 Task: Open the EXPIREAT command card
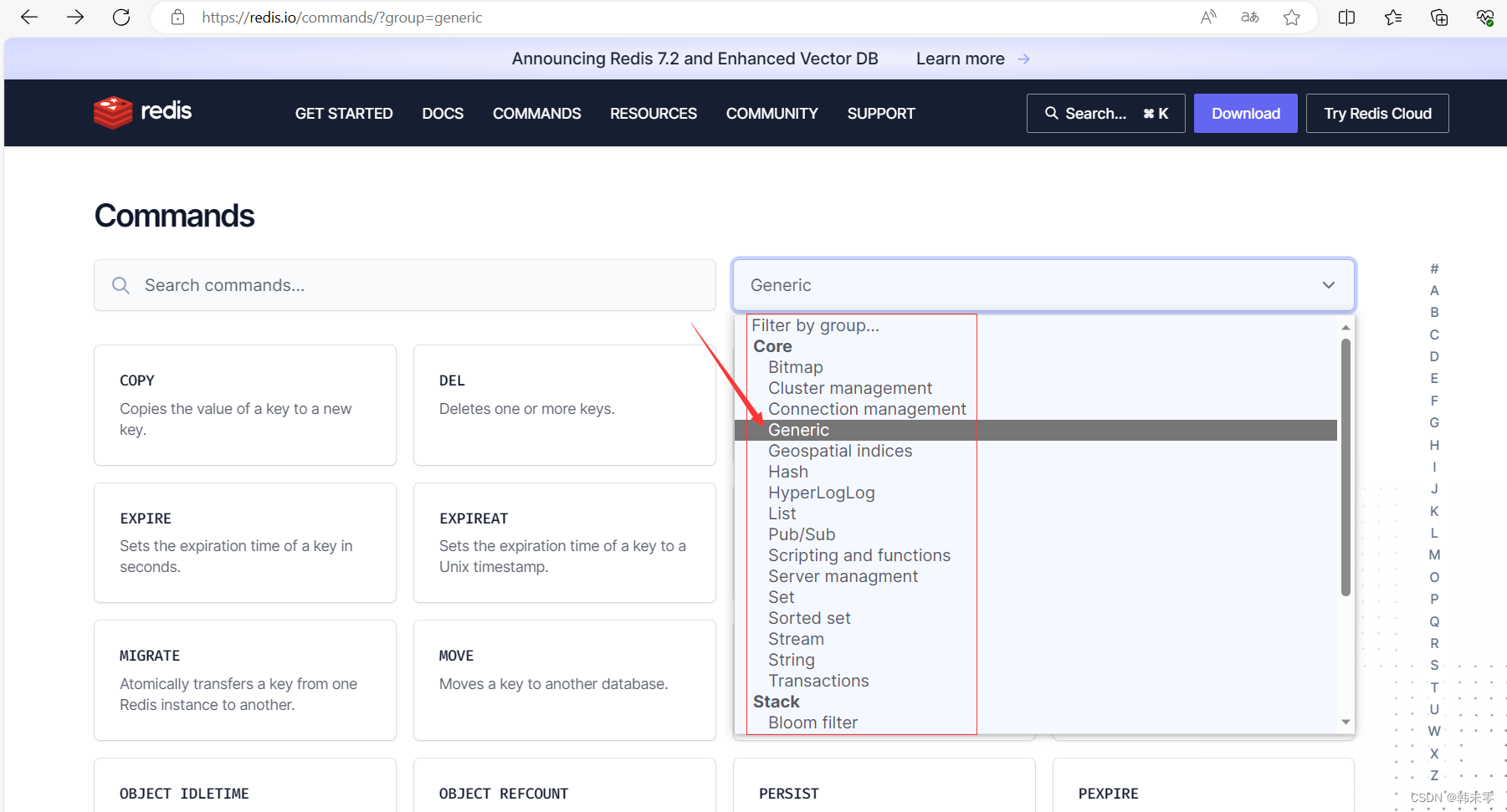pyautogui.click(x=565, y=543)
